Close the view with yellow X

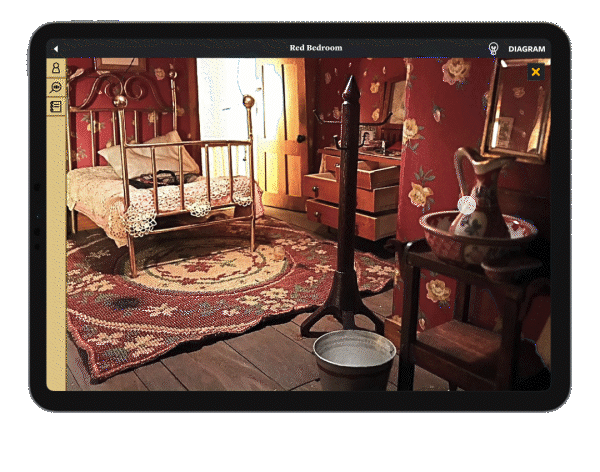[536, 72]
